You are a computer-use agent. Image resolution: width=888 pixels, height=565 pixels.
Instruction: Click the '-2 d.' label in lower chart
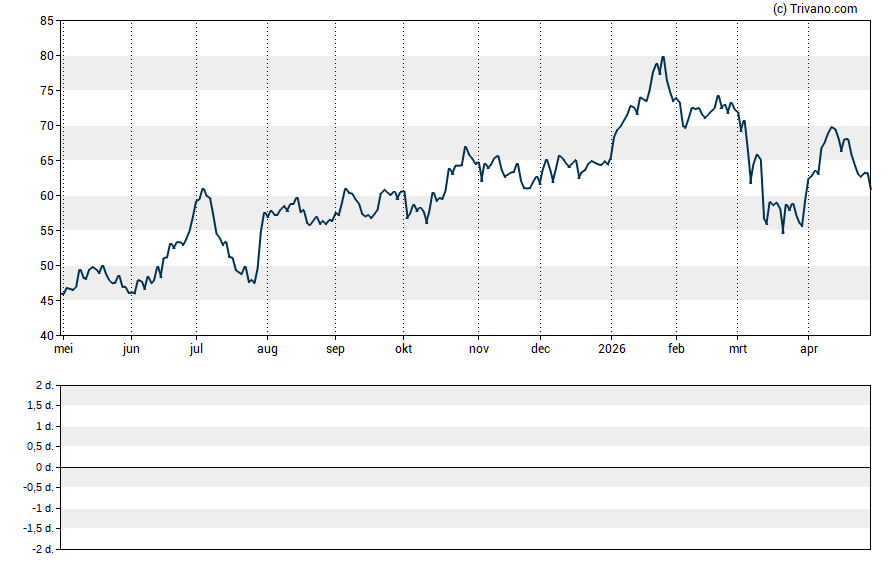point(42,549)
